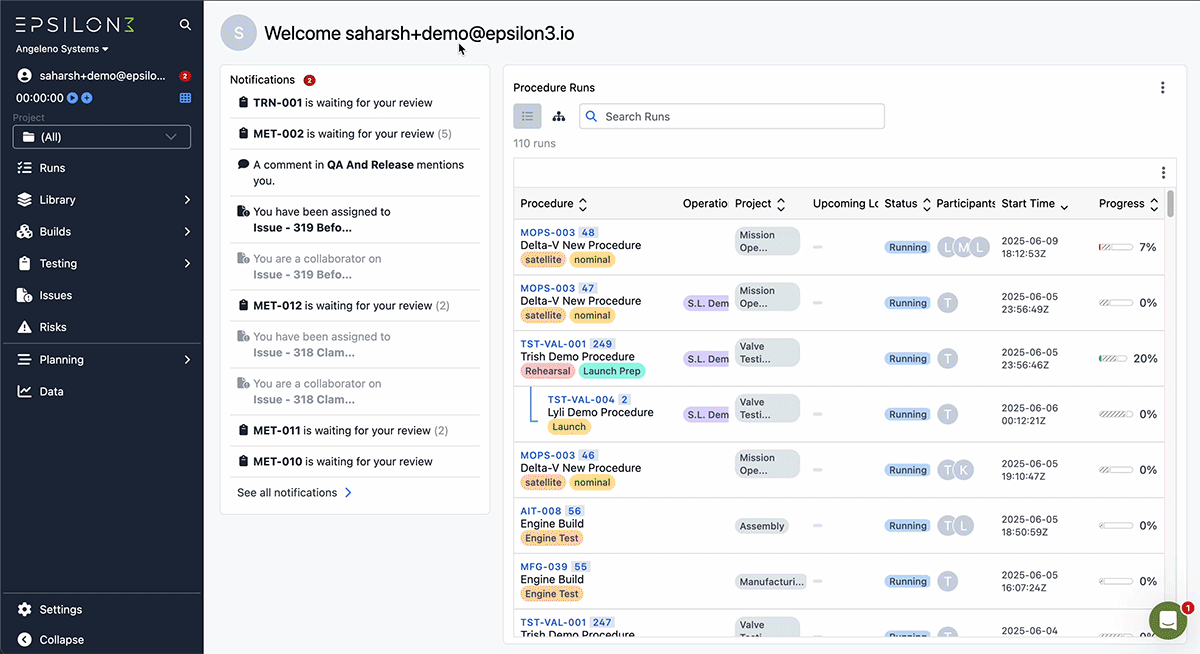Click the 7% progress bar
The width and height of the screenshot is (1200, 654).
(x=1116, y=247)
